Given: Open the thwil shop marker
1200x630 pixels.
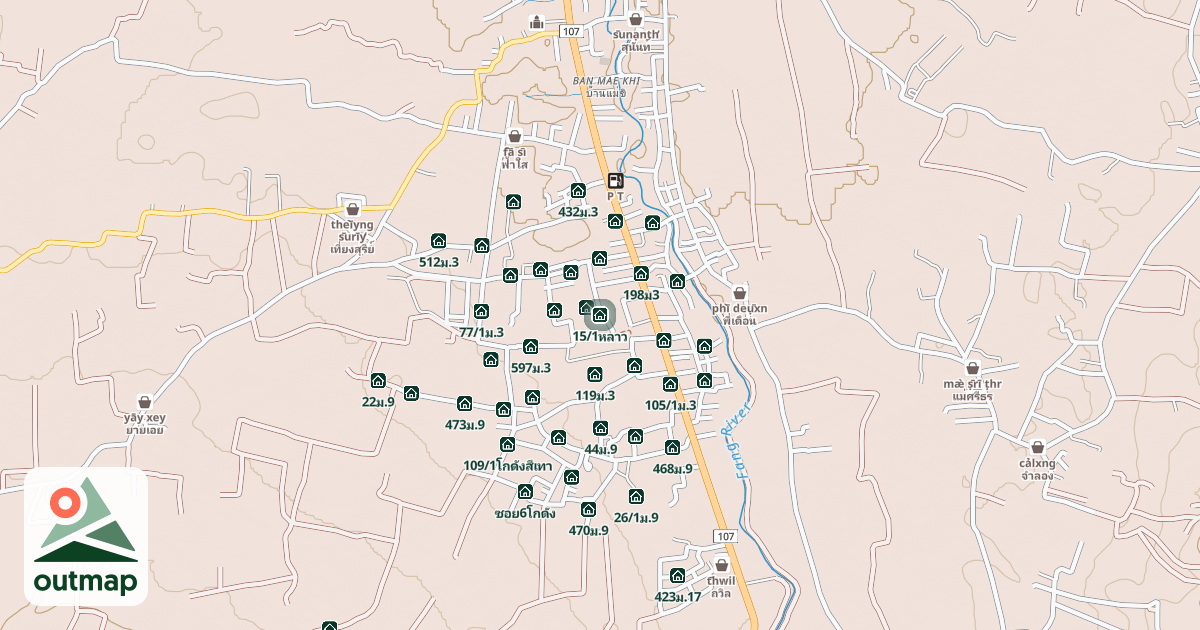Looking at the screenshot, I should pyautogui.click(x=721, y=565).
